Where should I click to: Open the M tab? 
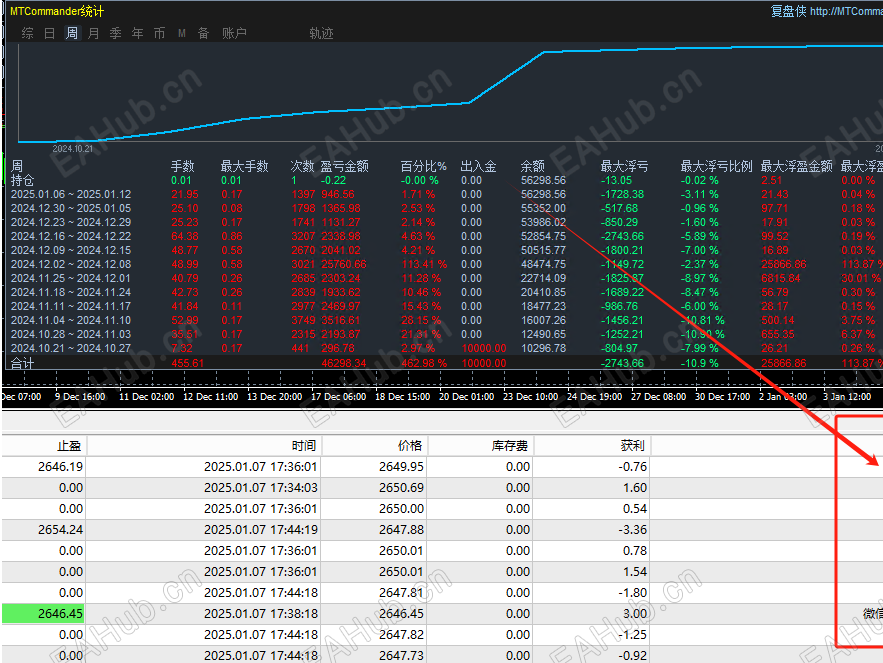pyautogui.click(x=181, y=33)
